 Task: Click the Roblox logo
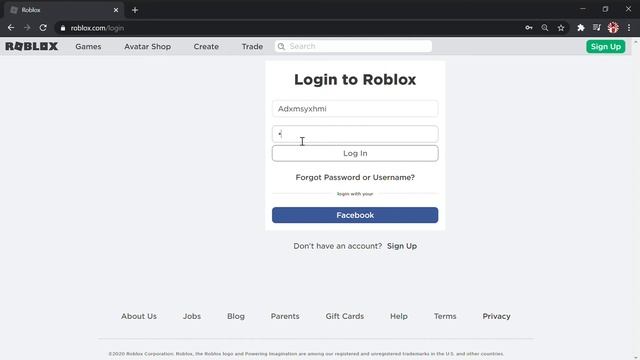click(31, 46)
